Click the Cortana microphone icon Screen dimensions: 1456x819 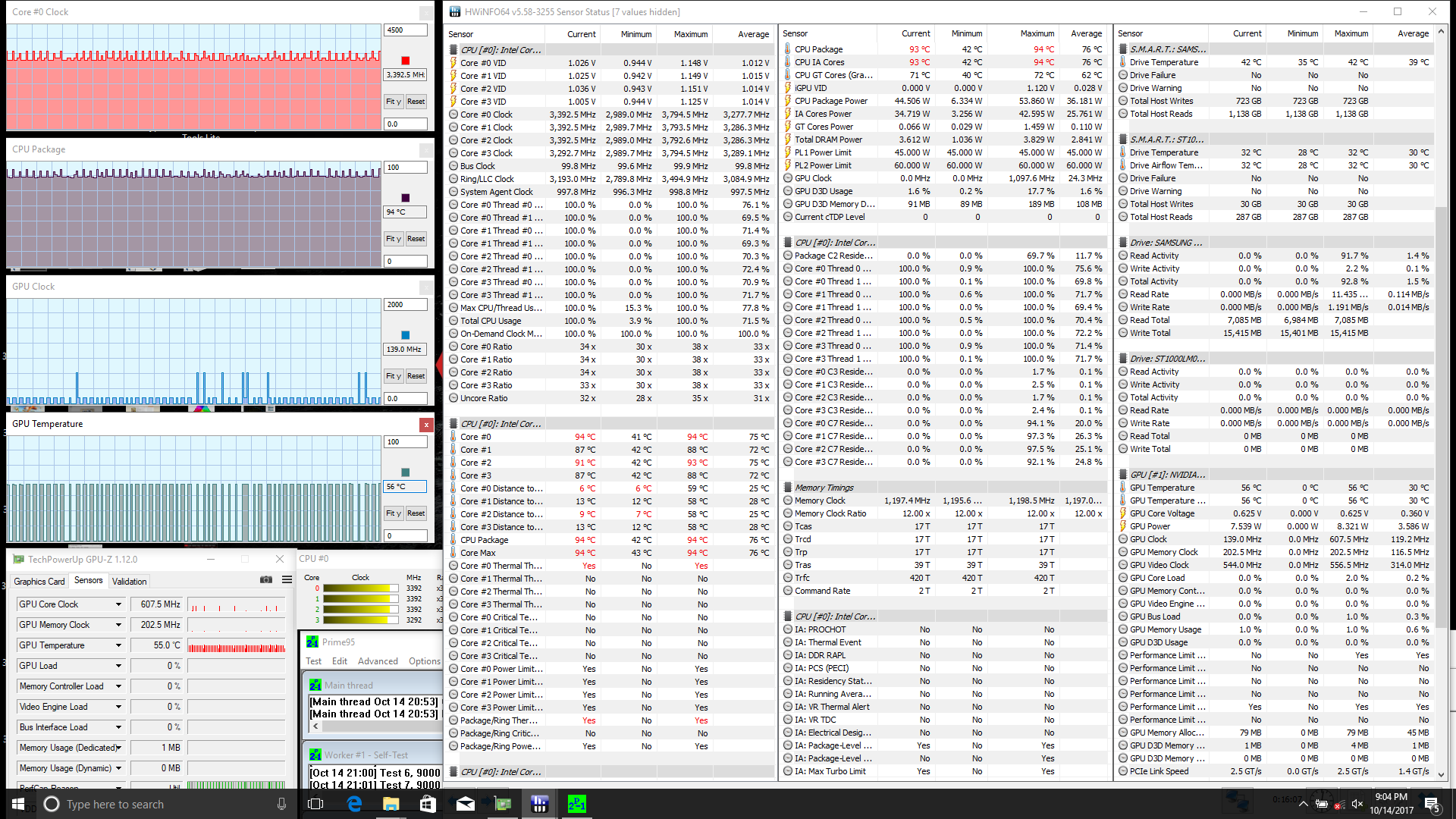click(281, 804)
